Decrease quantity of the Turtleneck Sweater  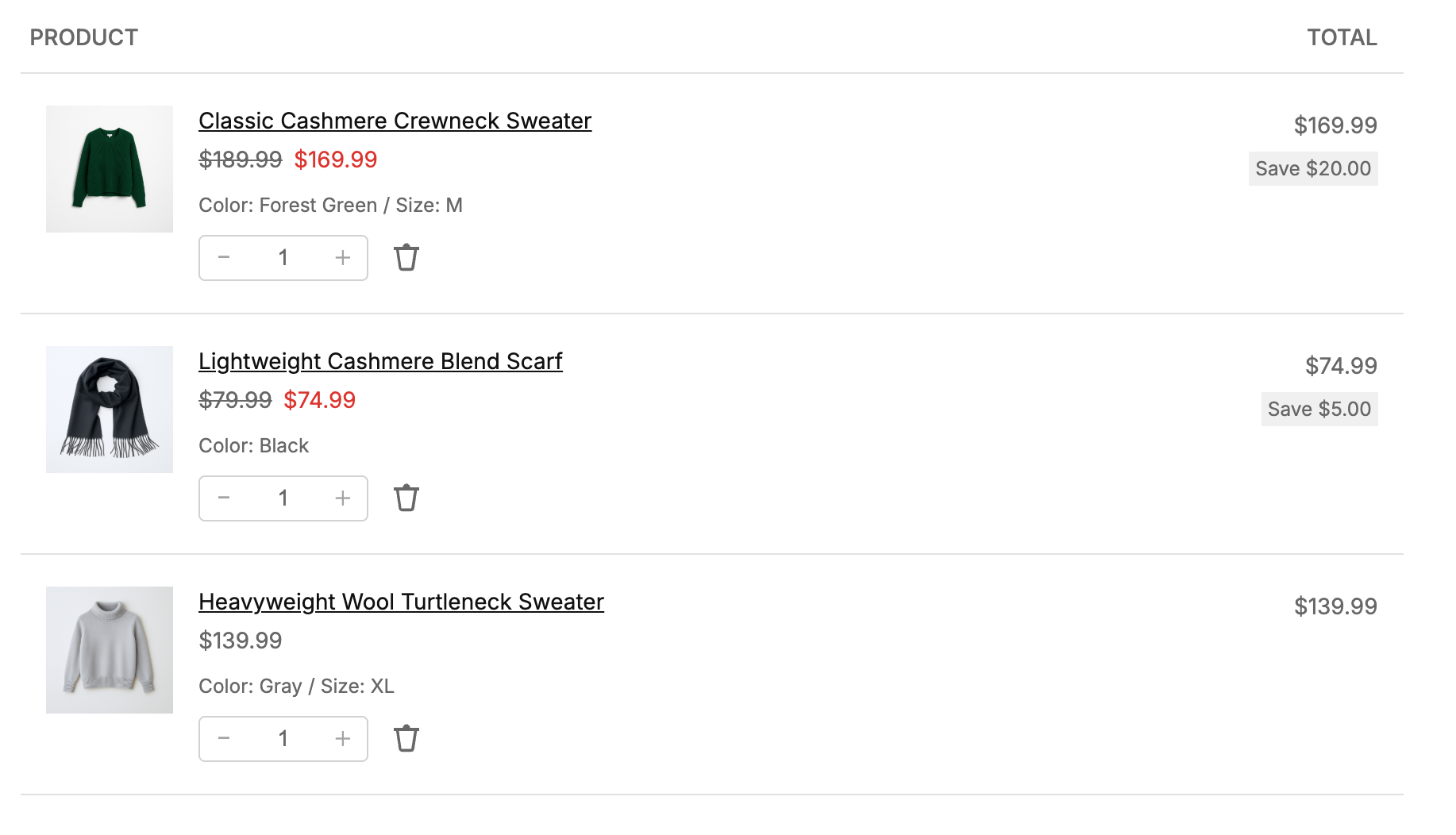point(224,738)
